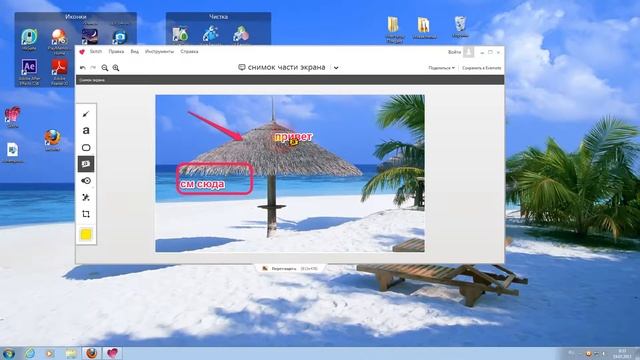This screenshot has width=640, height=360.
Task: Select the 'см сюда' text annotation
Action: [x=202, y=184]
